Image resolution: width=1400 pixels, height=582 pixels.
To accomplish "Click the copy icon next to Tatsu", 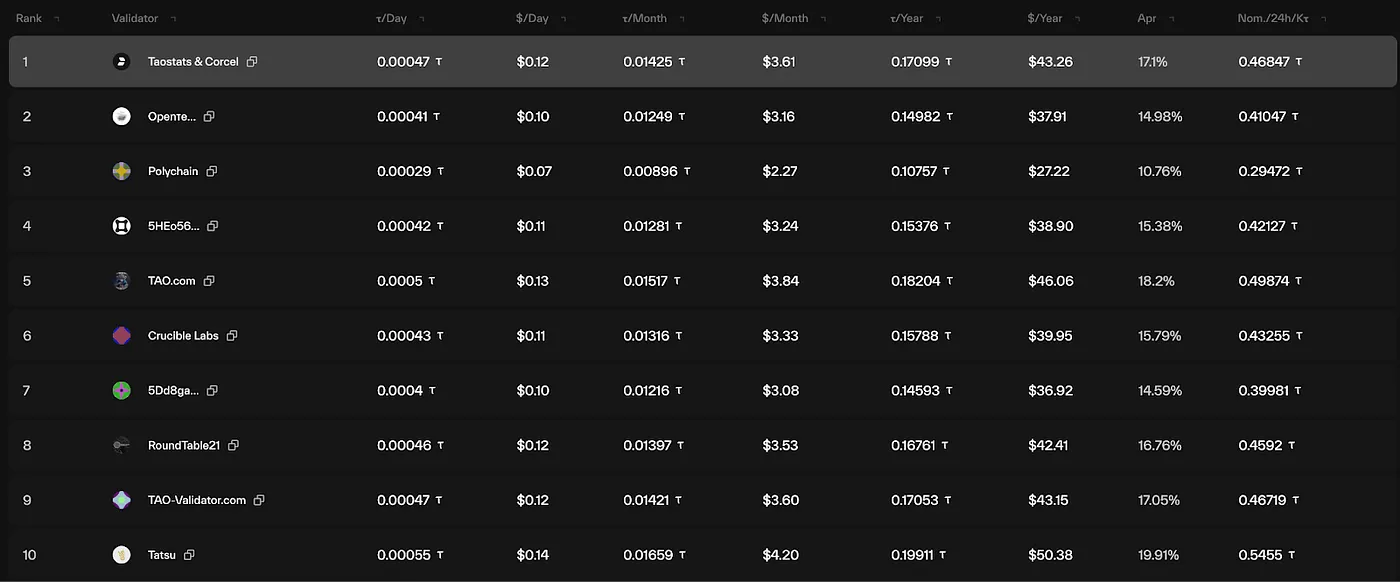I will (189, 555).
